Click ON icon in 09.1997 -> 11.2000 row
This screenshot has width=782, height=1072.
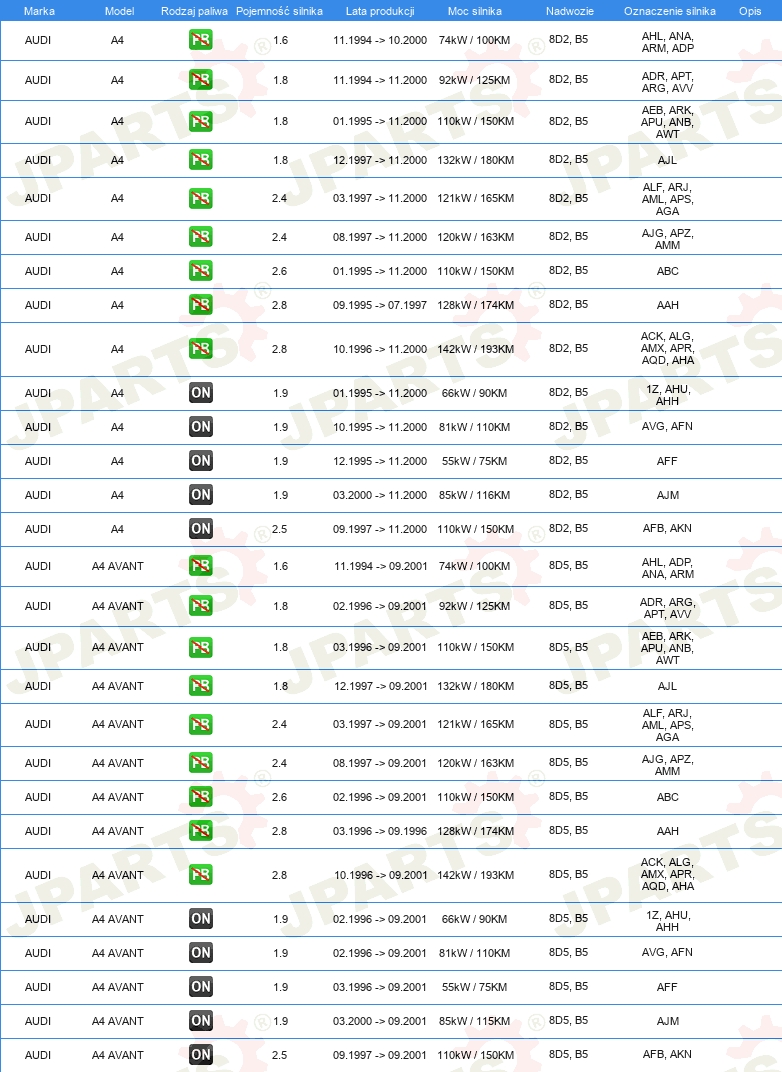point(200,528)
